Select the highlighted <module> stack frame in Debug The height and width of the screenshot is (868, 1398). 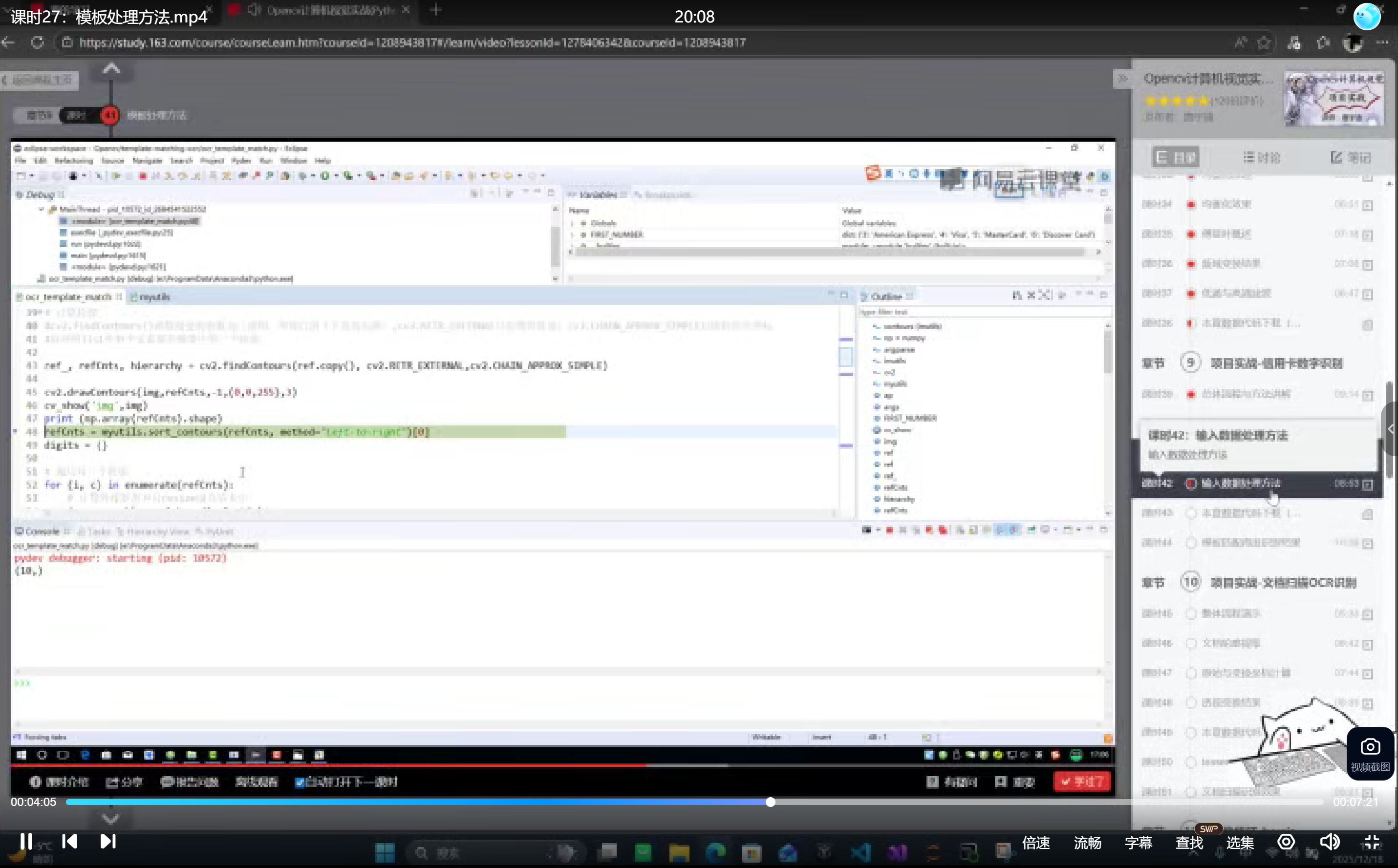point(130,221)
